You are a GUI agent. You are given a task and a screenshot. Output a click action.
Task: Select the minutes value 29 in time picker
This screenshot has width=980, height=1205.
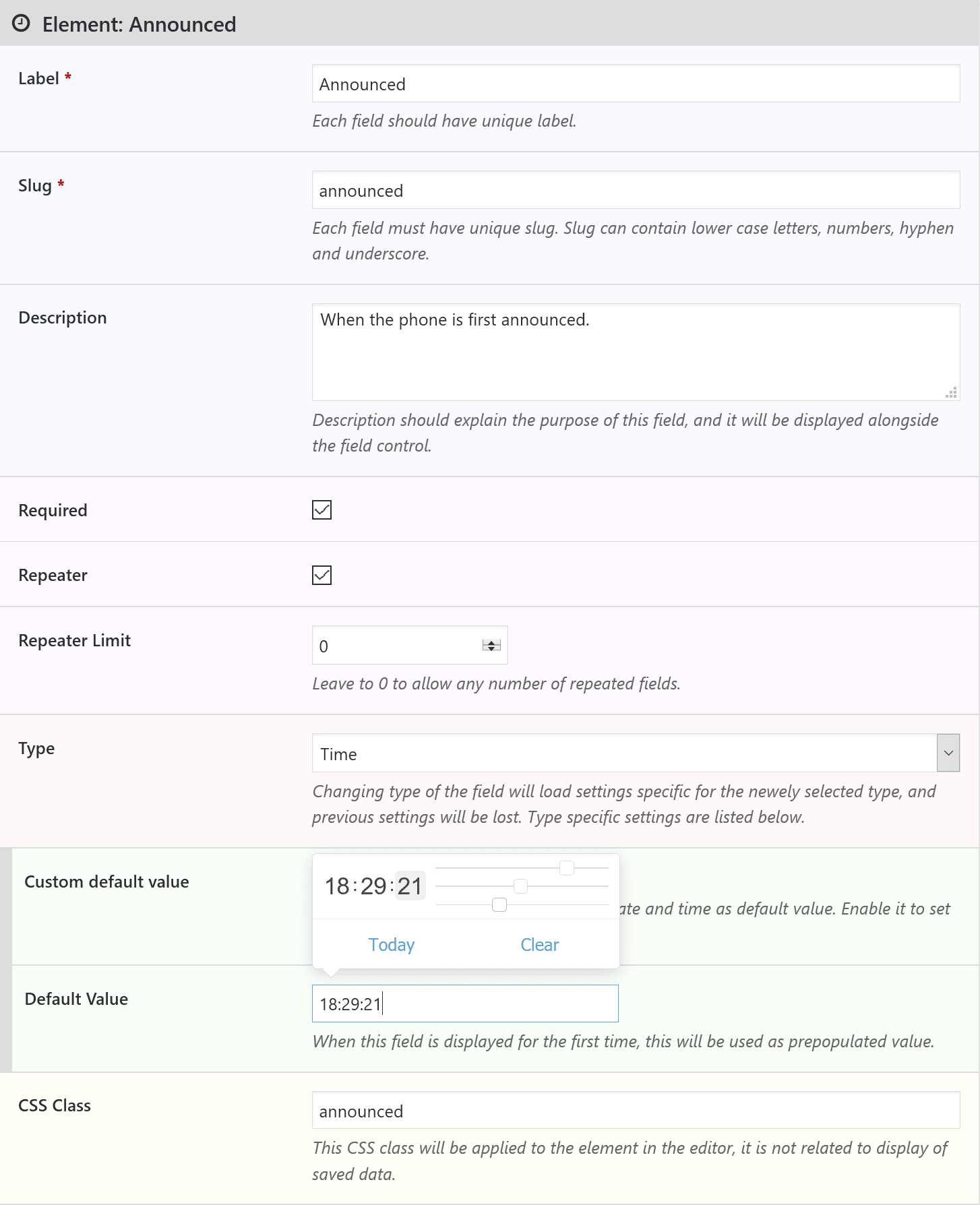tap(373, 886)
